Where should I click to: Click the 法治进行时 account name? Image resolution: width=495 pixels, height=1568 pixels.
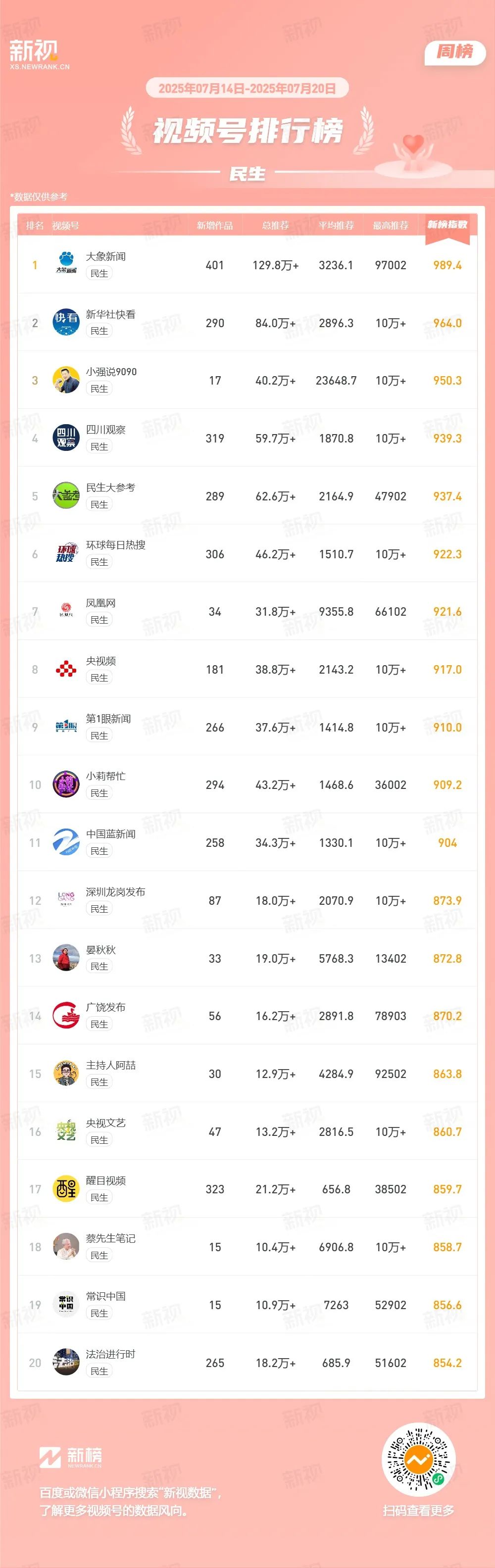pos(111,1354)
